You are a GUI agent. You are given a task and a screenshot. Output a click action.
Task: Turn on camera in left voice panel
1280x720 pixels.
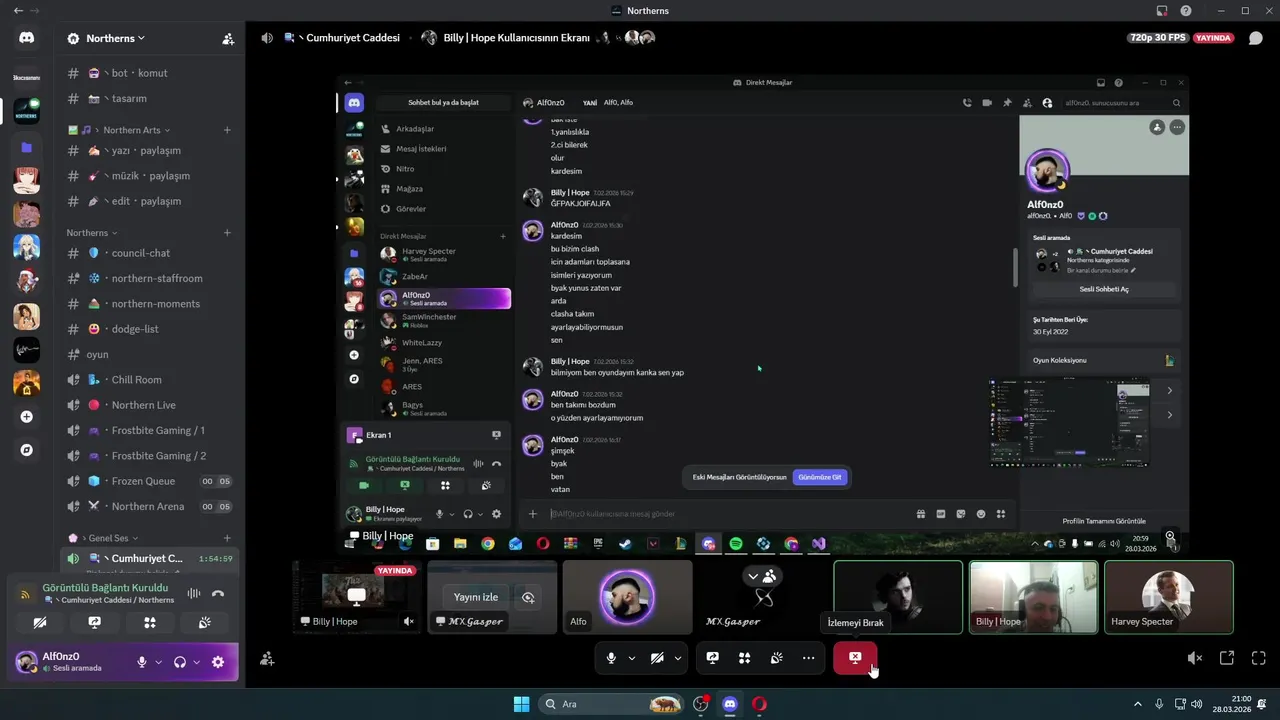[40, 622]
